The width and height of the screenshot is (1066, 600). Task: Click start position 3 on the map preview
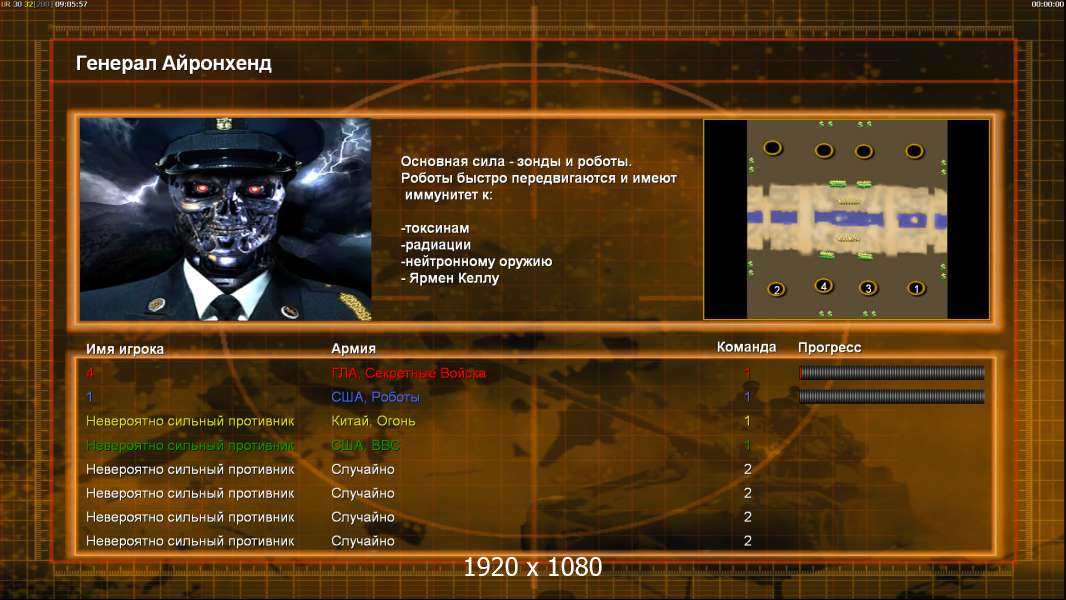coord(867,288)
